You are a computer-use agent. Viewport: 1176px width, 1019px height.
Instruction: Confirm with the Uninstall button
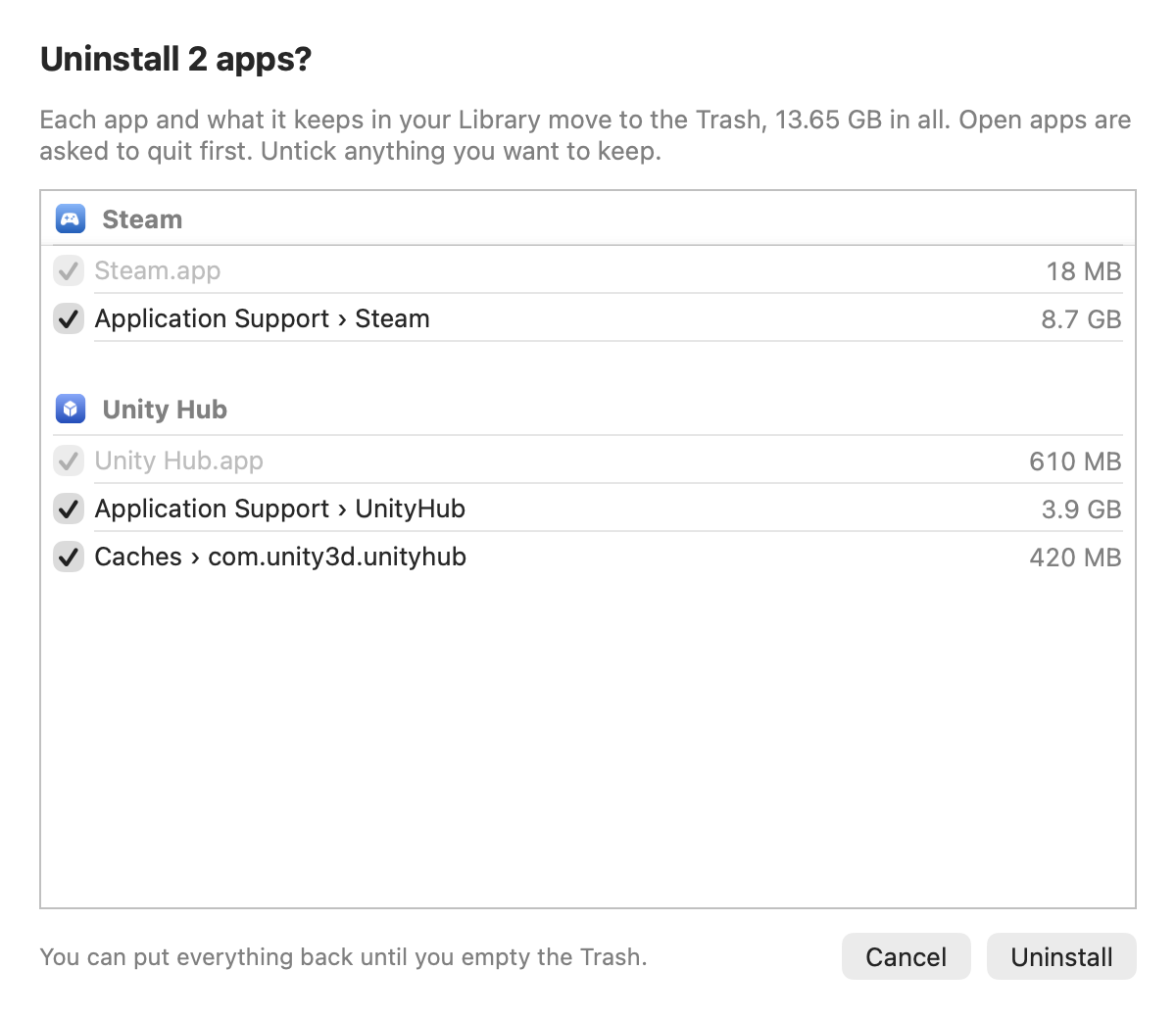click(x=1061, y=956)
